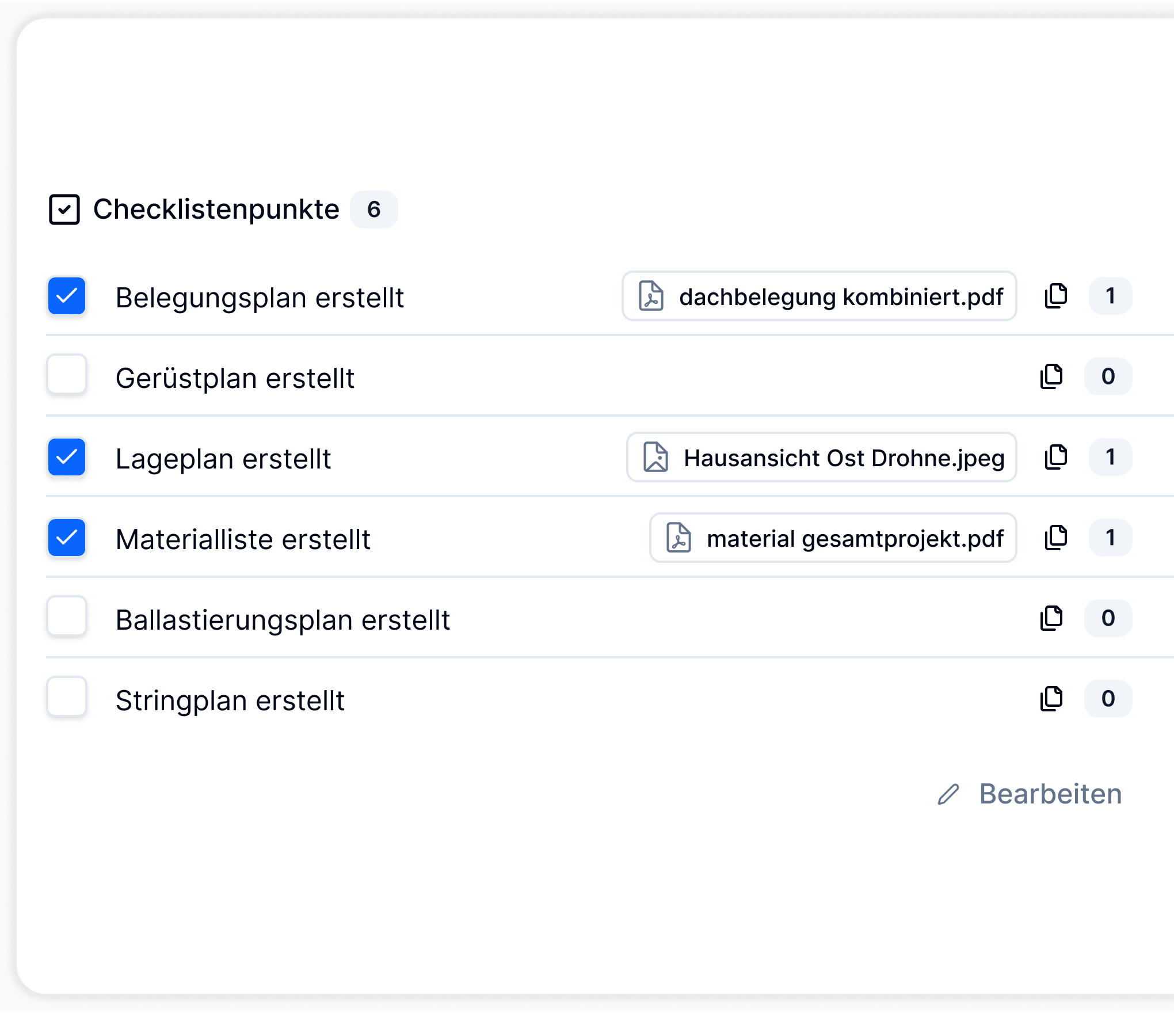Click the documents icon for Lageplan erstellt
The image size is (1174, 1036).
[1055, 457]
